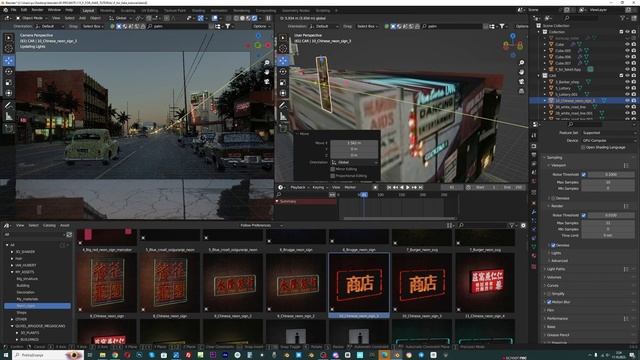The image size is (640, 360).
Task: Select the Transform tool in left viewport toolbar
Action: (9, 93)
